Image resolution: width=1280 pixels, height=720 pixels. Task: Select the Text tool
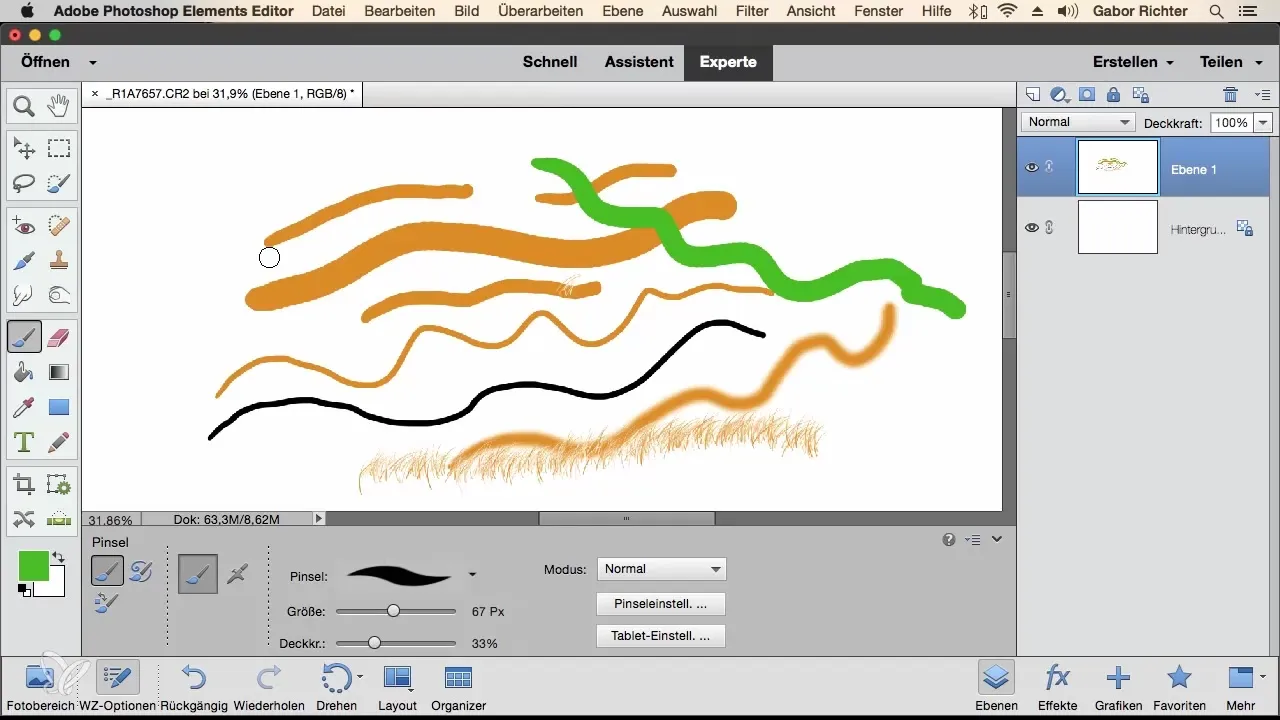(x=24, y=441)
